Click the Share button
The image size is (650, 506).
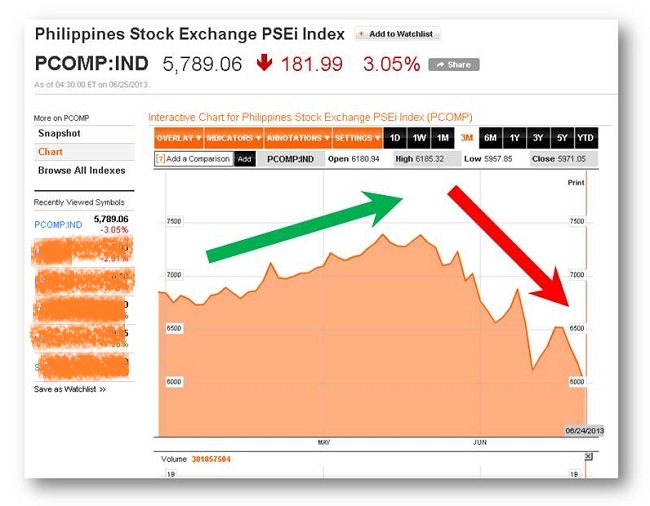pyautogui.click(x=453, y=65)
